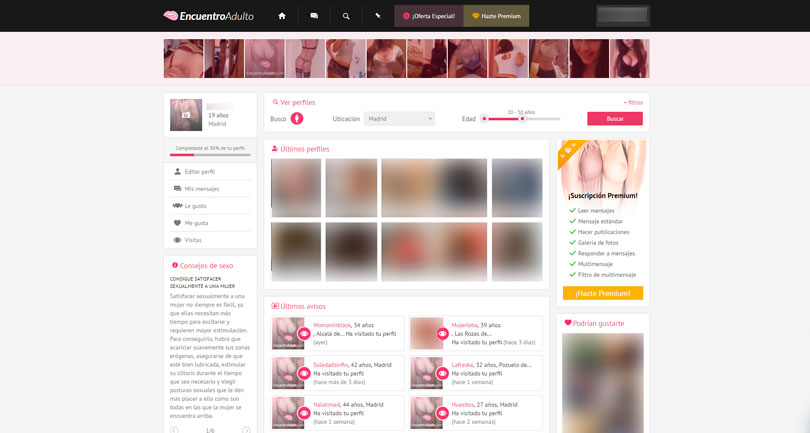Click the Leer mensajes premium feature text
The width and height of the screenshot is (810, 433).
click(x=596, y=211)
